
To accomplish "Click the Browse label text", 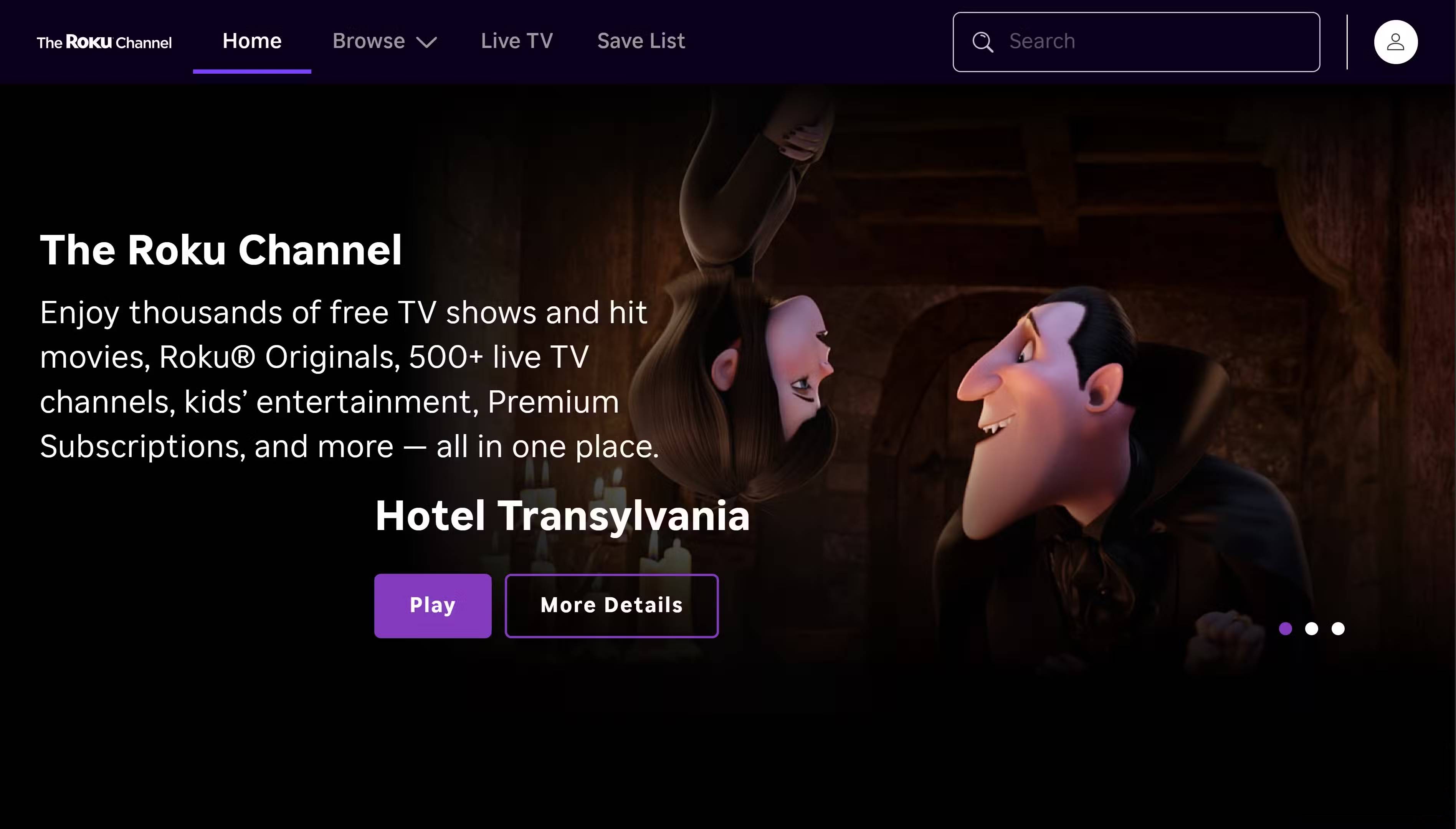I will point(369,41).
